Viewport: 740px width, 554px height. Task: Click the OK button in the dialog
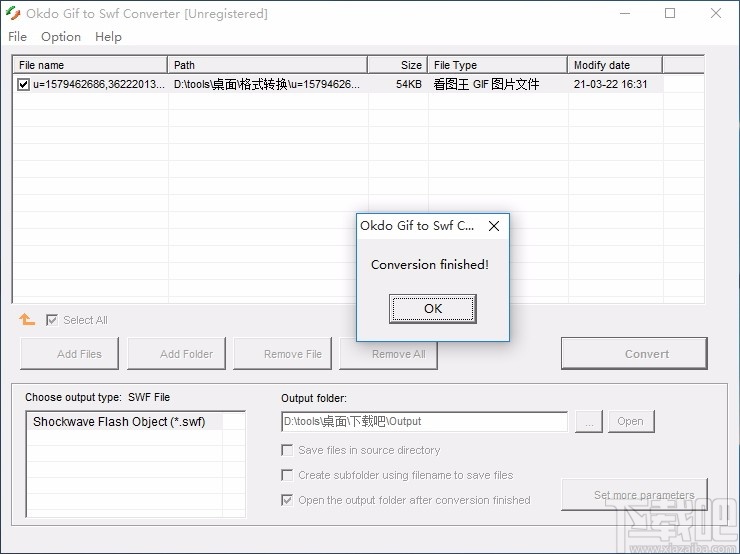tap(433, 309)
